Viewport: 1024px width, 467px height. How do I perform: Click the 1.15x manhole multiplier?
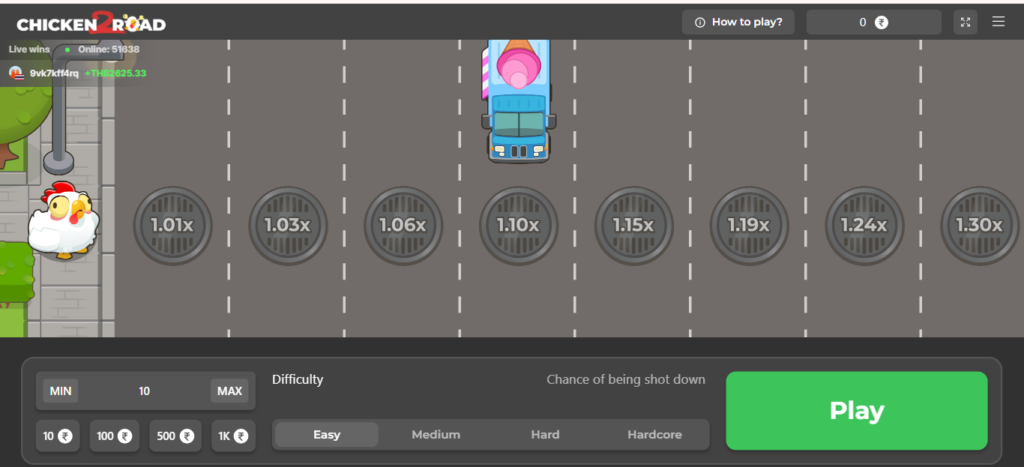coord(633,225)
